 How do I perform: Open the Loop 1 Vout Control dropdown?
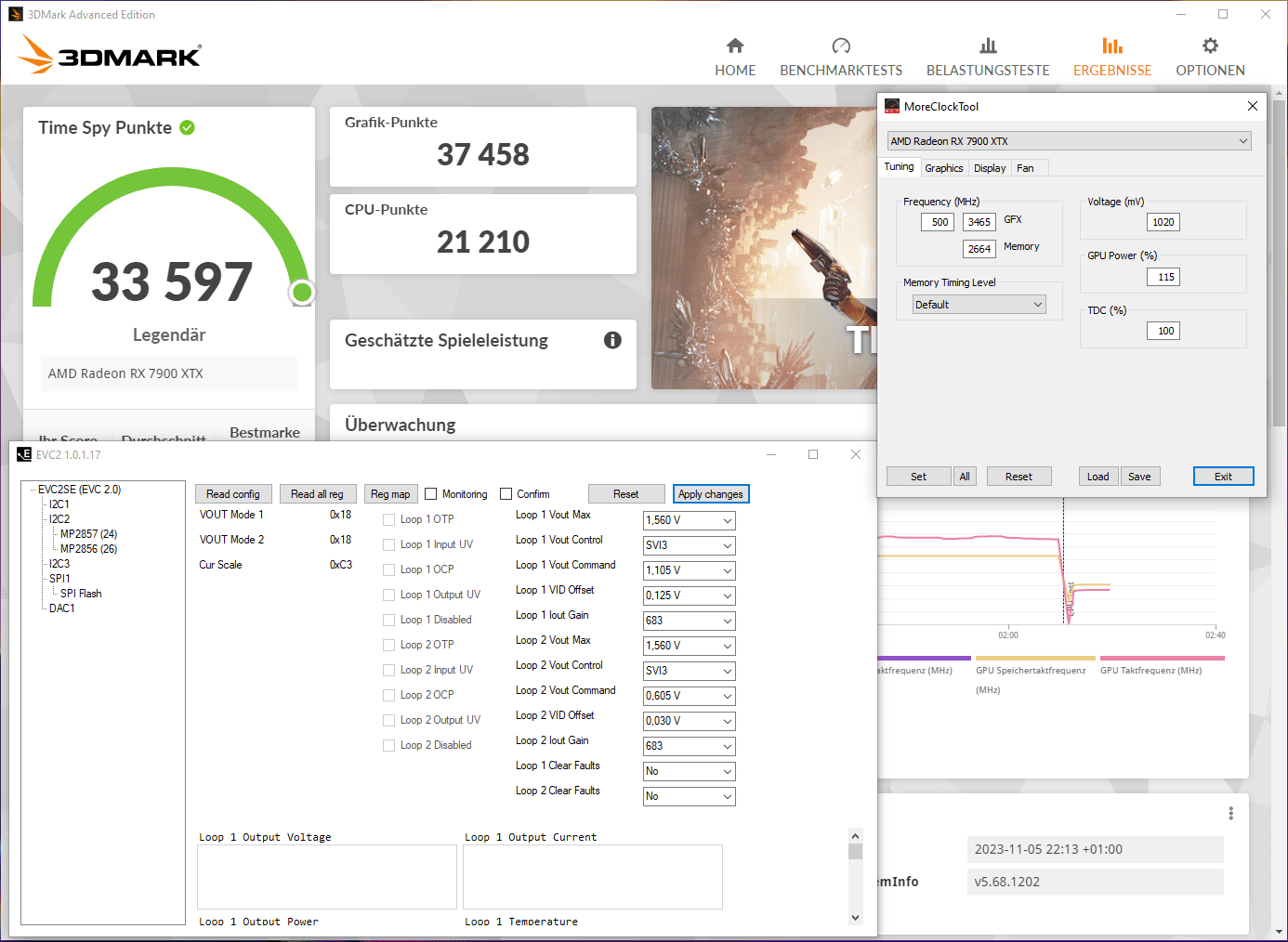point(689,545)
